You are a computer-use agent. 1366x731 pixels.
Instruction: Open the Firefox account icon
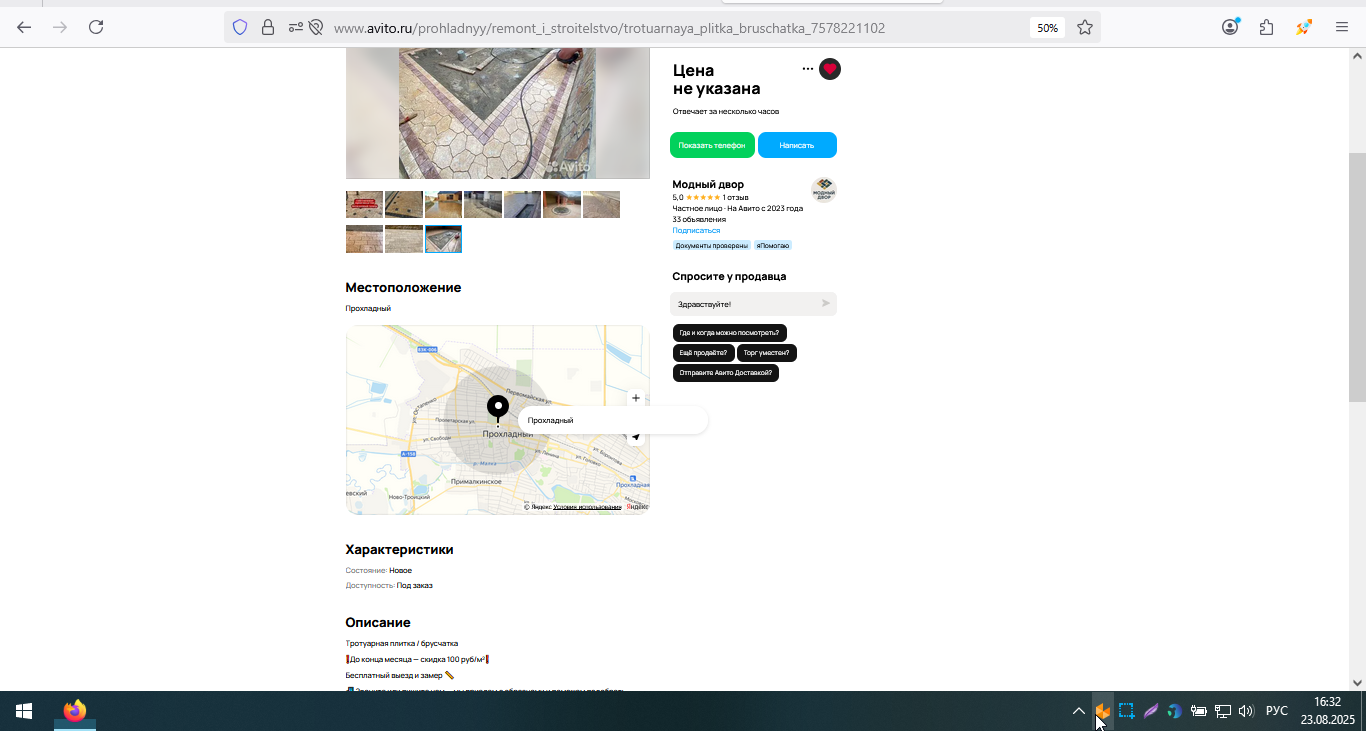click(x=1230, y=27)
